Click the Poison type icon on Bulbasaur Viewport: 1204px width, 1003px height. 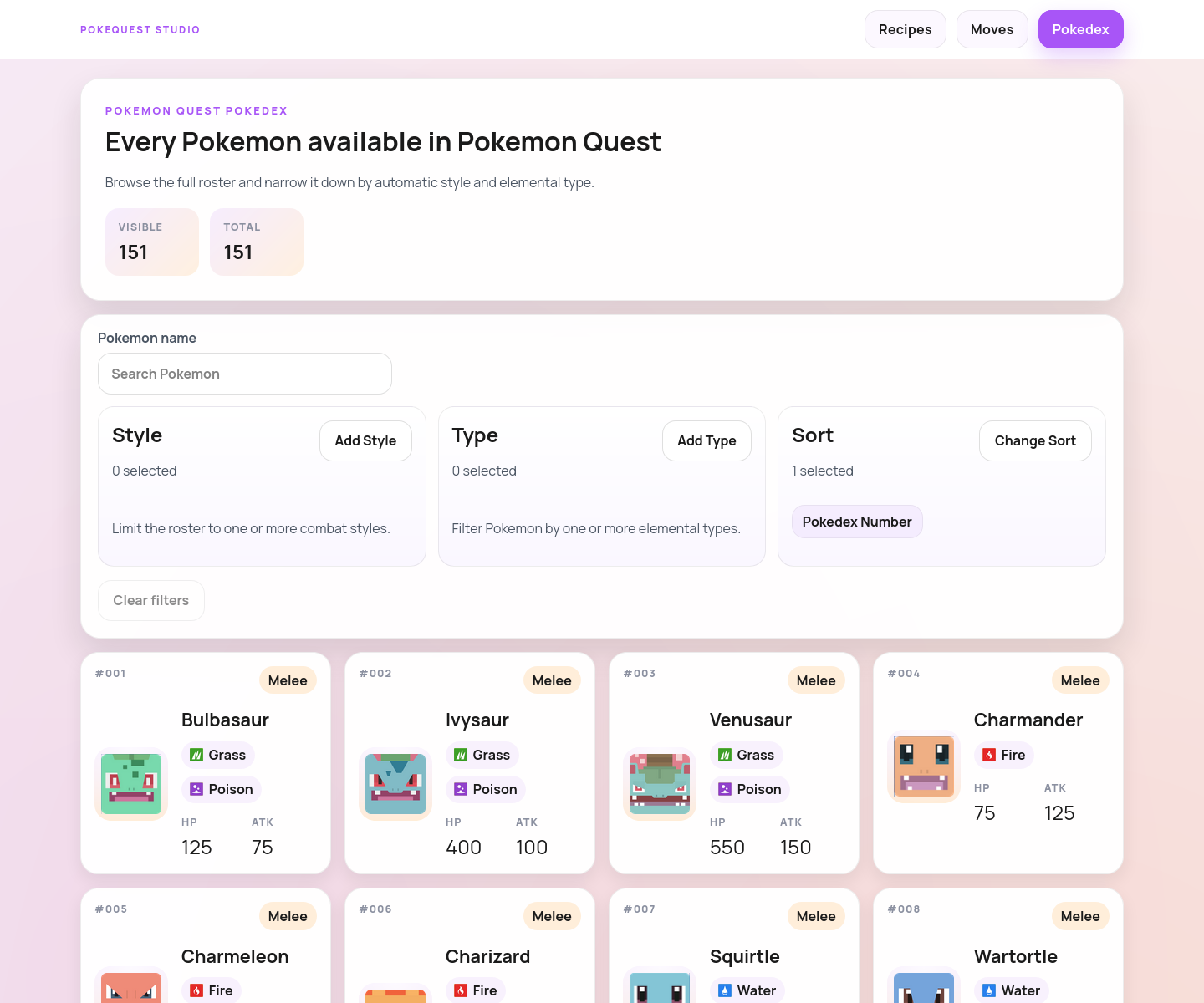point(196,789)
